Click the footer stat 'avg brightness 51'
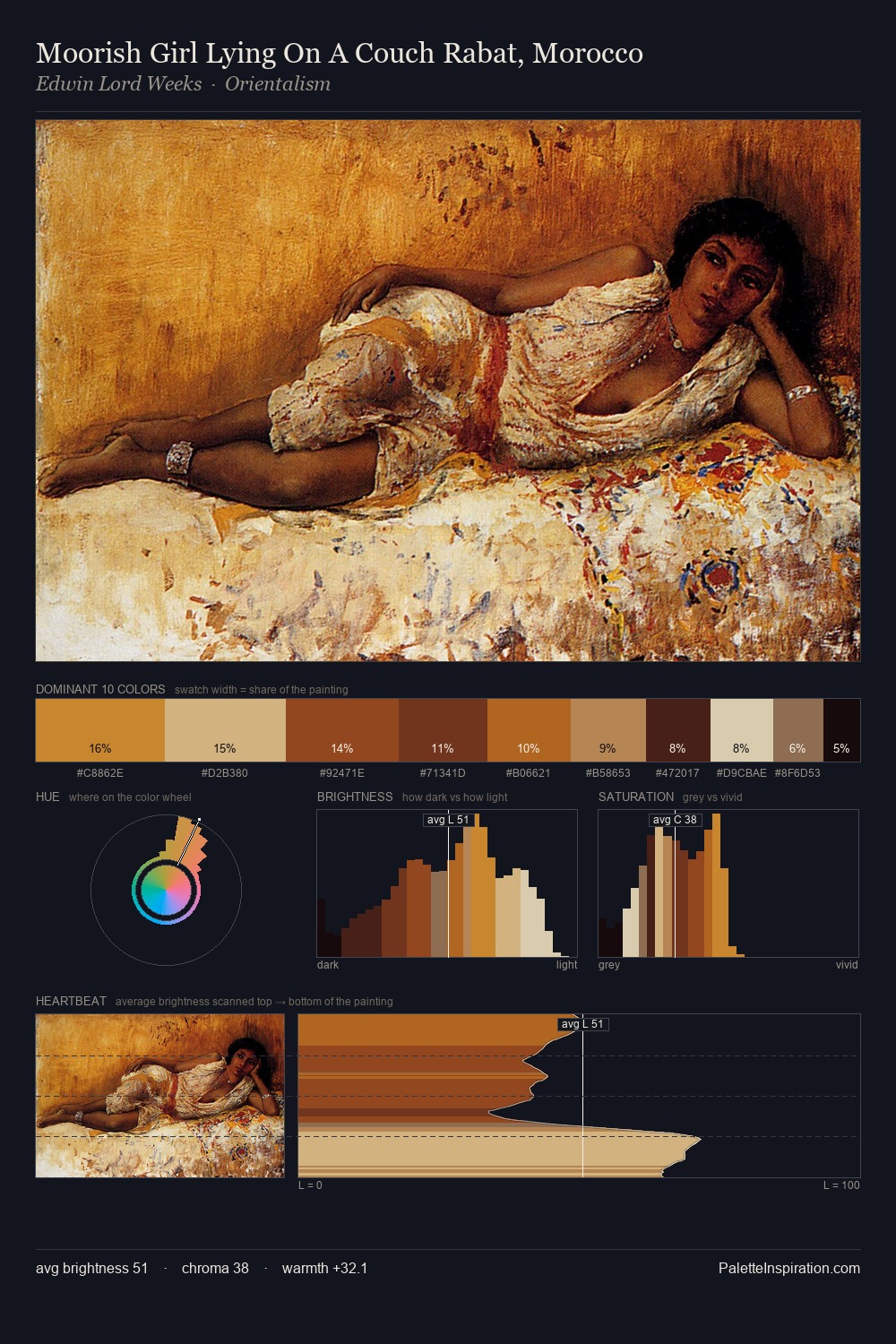Image resolution: width=896 pixels, height=1344 pixels. [x=91, y=1268]
